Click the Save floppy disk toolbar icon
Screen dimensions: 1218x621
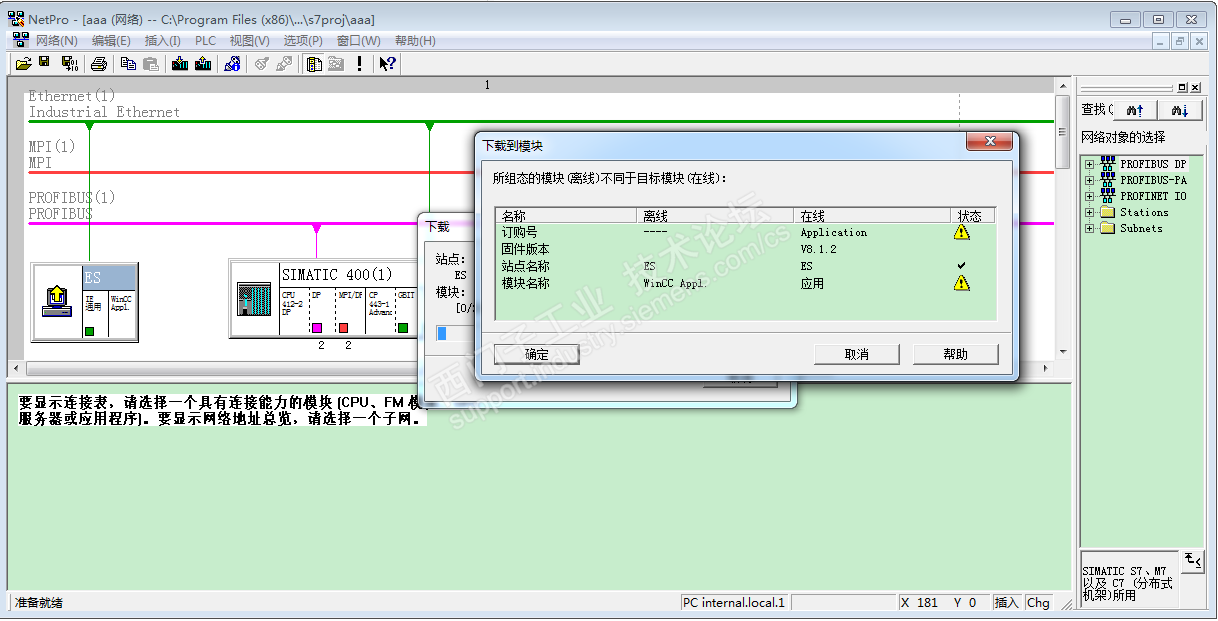pyautogui.click(x=44, y=63)
